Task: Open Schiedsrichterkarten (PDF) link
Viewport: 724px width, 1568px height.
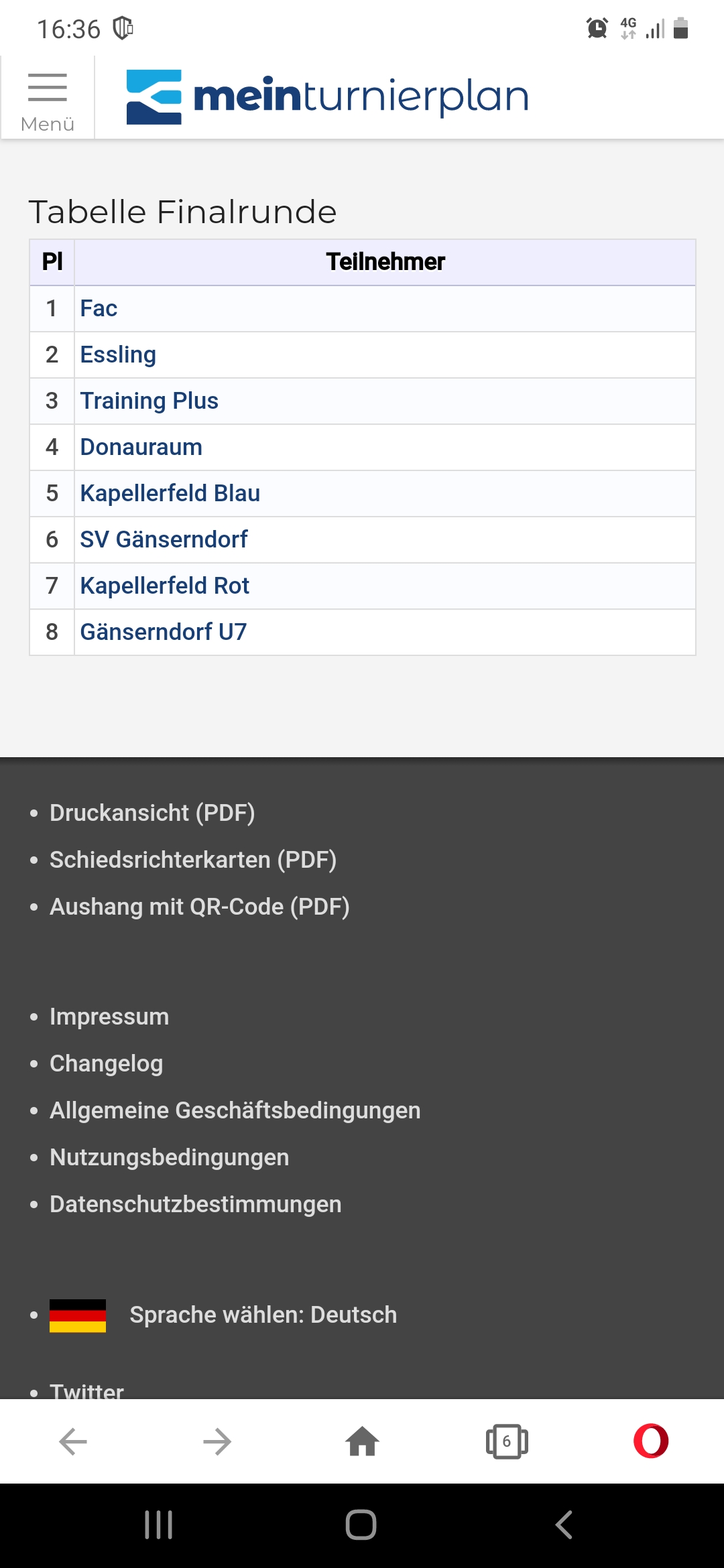Action: 193,860
